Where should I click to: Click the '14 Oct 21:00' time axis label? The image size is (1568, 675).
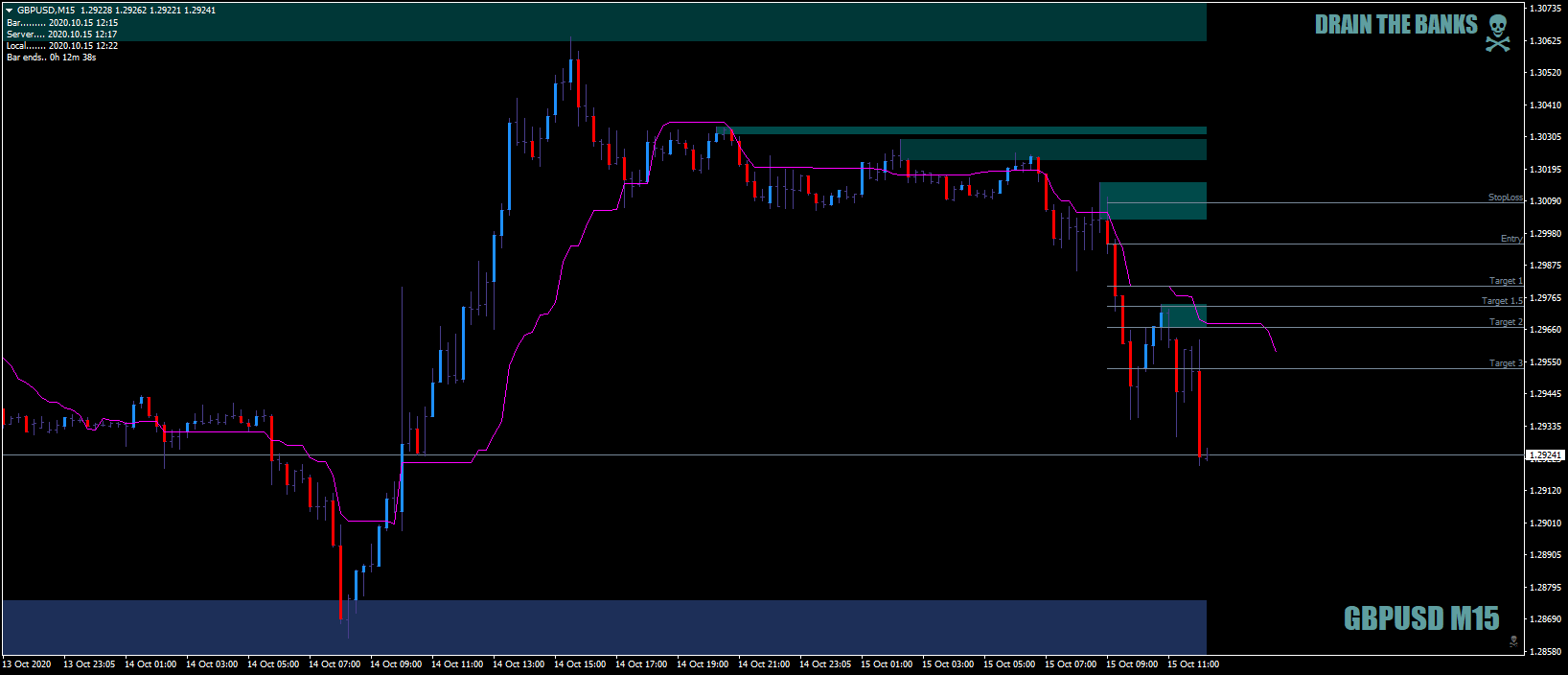point(764,663)
